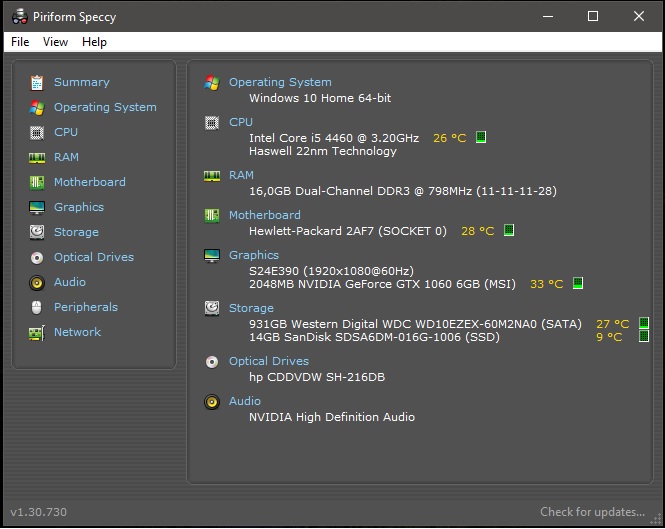Click the Motherboard icon in sidebar

tap(37, 183)
